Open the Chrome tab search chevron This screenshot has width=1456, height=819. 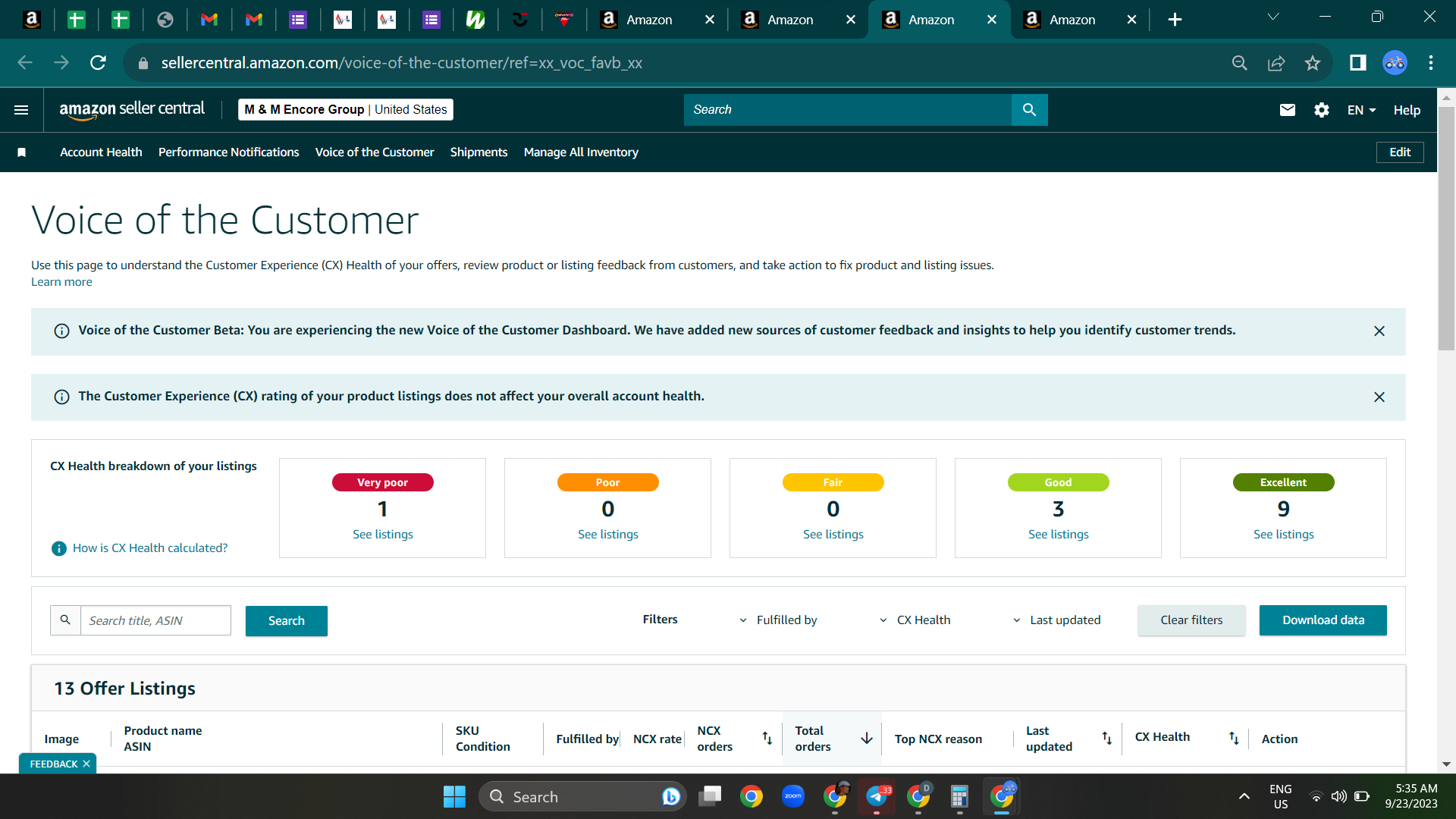tap(1273, 17)
